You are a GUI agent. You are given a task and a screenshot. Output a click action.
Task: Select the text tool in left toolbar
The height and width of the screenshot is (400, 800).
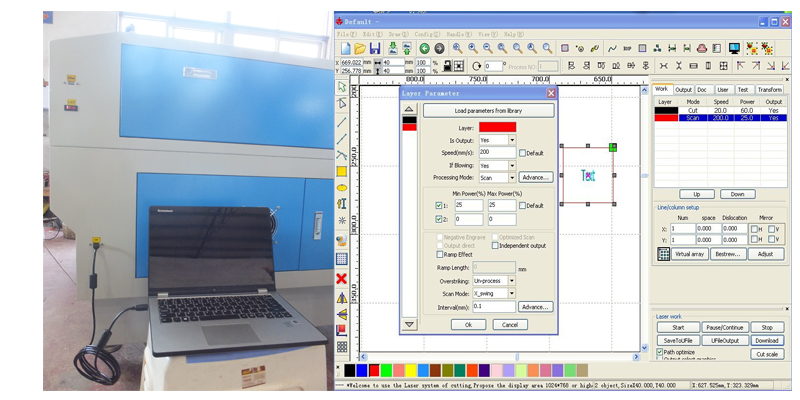pyautogui.click(x=342, y=204)
